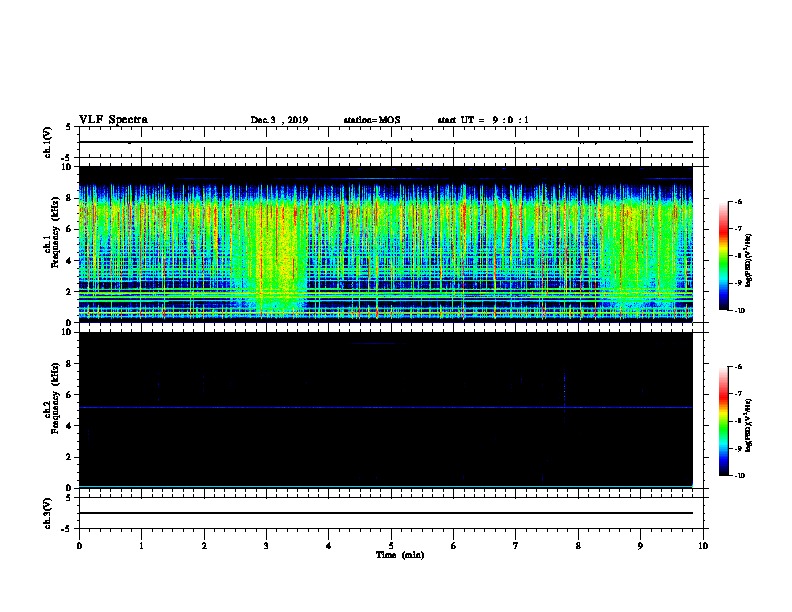Screen dimensions: 792x612
Task: Click the 'VLF Spectra' title text
Action: tap(113, 120)
